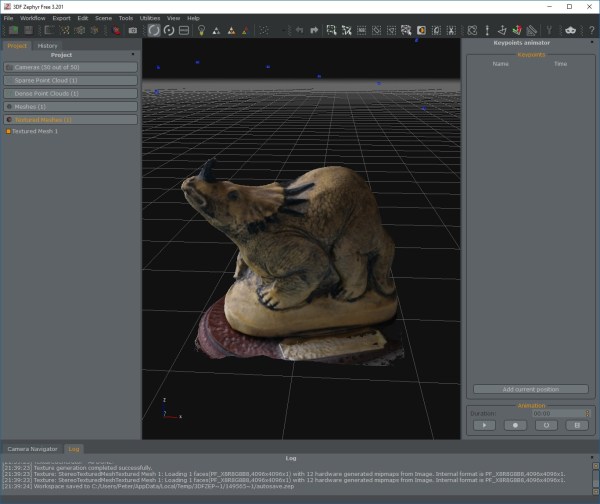Toggle the loop button in animation controls
Screen dimensions: 600x504
[x=546, y=425]
